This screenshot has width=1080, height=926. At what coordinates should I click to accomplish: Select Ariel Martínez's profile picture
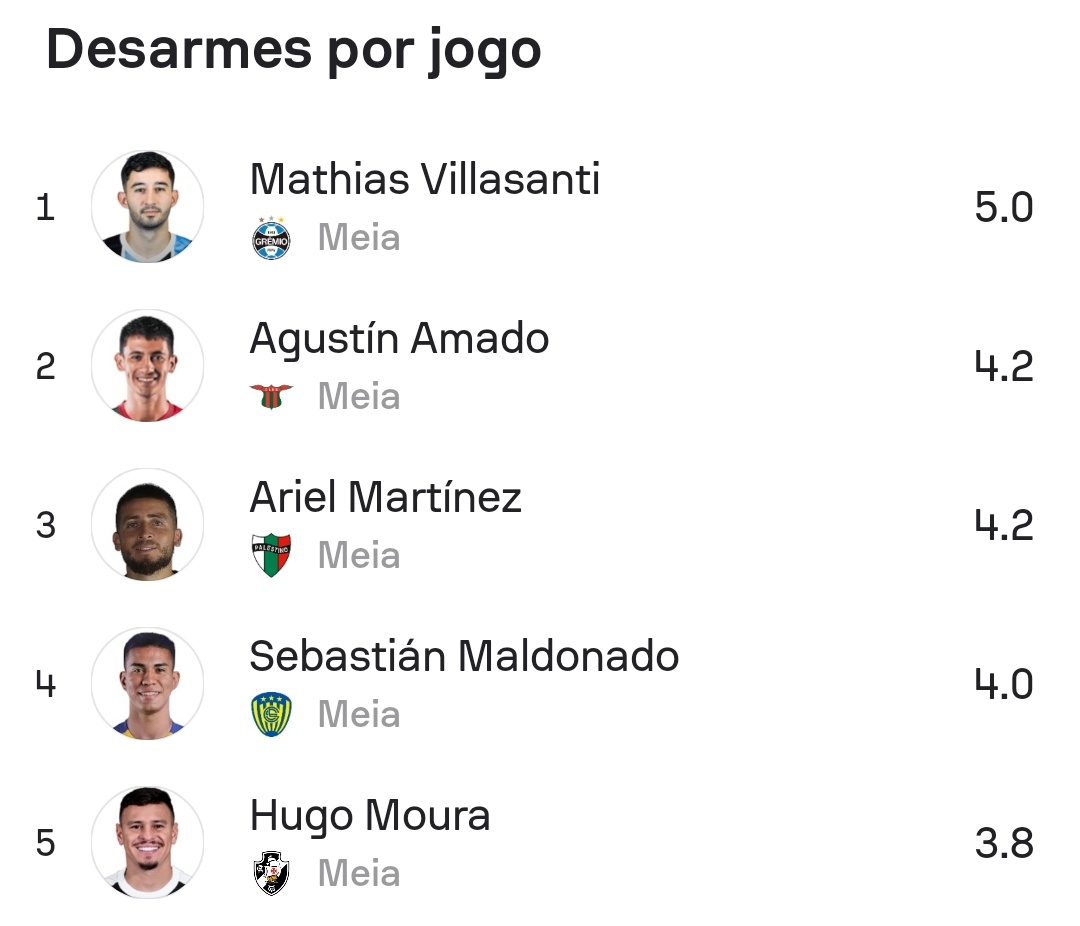[x=148, y=525]
